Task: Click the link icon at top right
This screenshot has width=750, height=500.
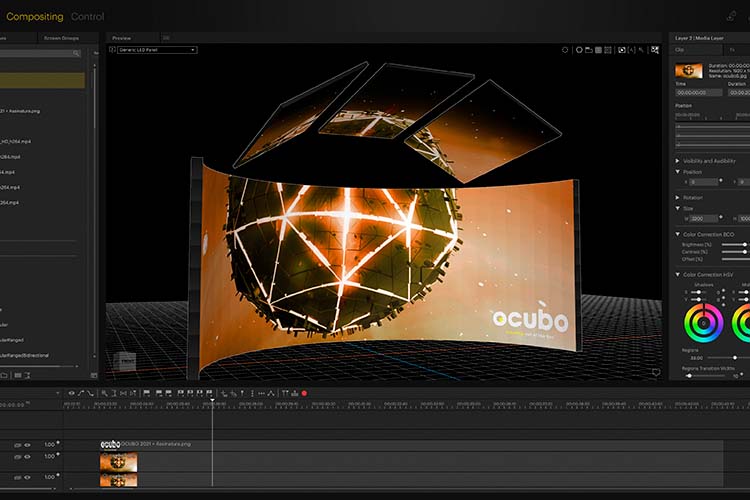Action: [731, 16]
